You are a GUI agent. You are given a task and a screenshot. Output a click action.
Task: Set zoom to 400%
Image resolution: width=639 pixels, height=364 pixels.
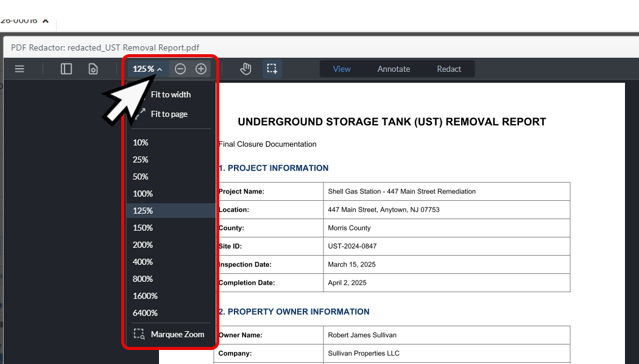(143, 262)
